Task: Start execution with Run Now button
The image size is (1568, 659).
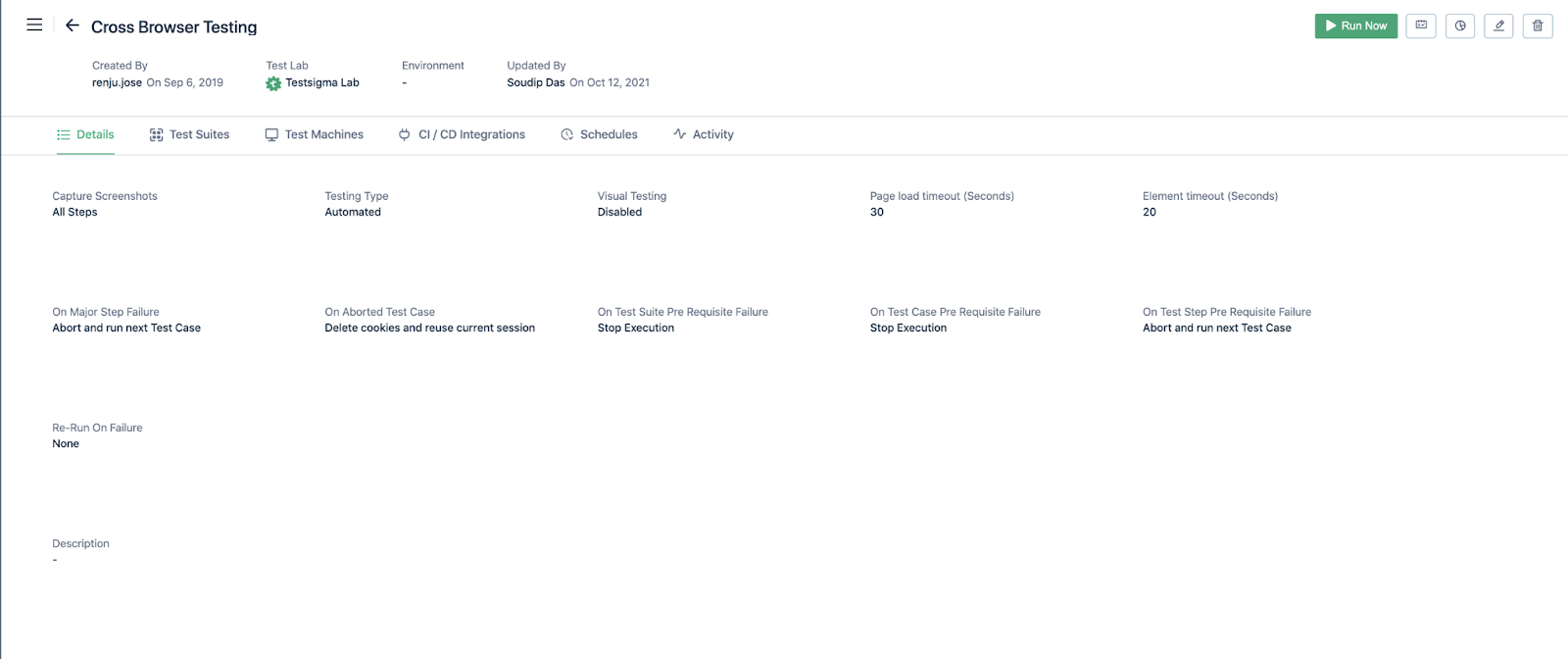Action: coord(1355,26)
